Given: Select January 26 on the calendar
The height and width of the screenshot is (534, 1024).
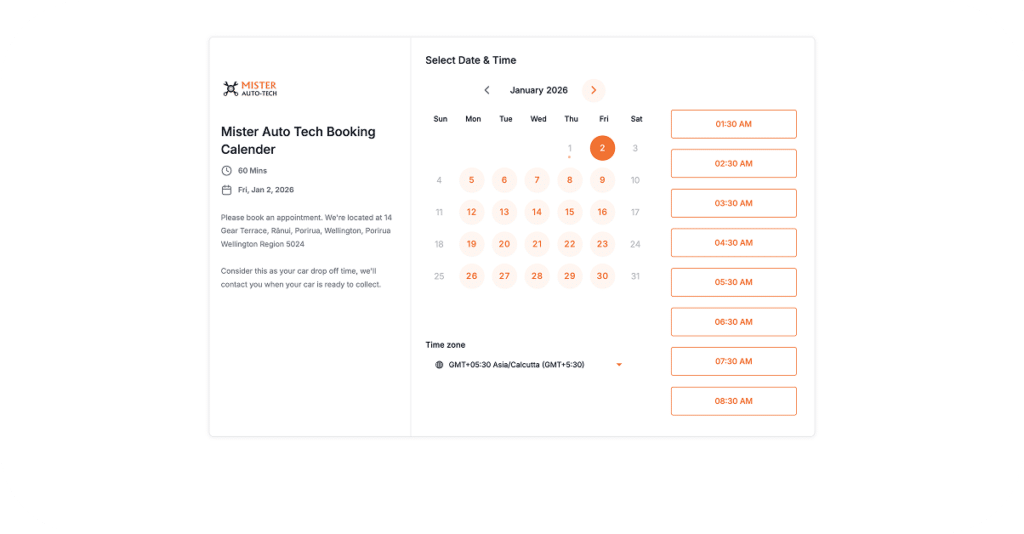Looking at the screenshot, I should (472, 276).
